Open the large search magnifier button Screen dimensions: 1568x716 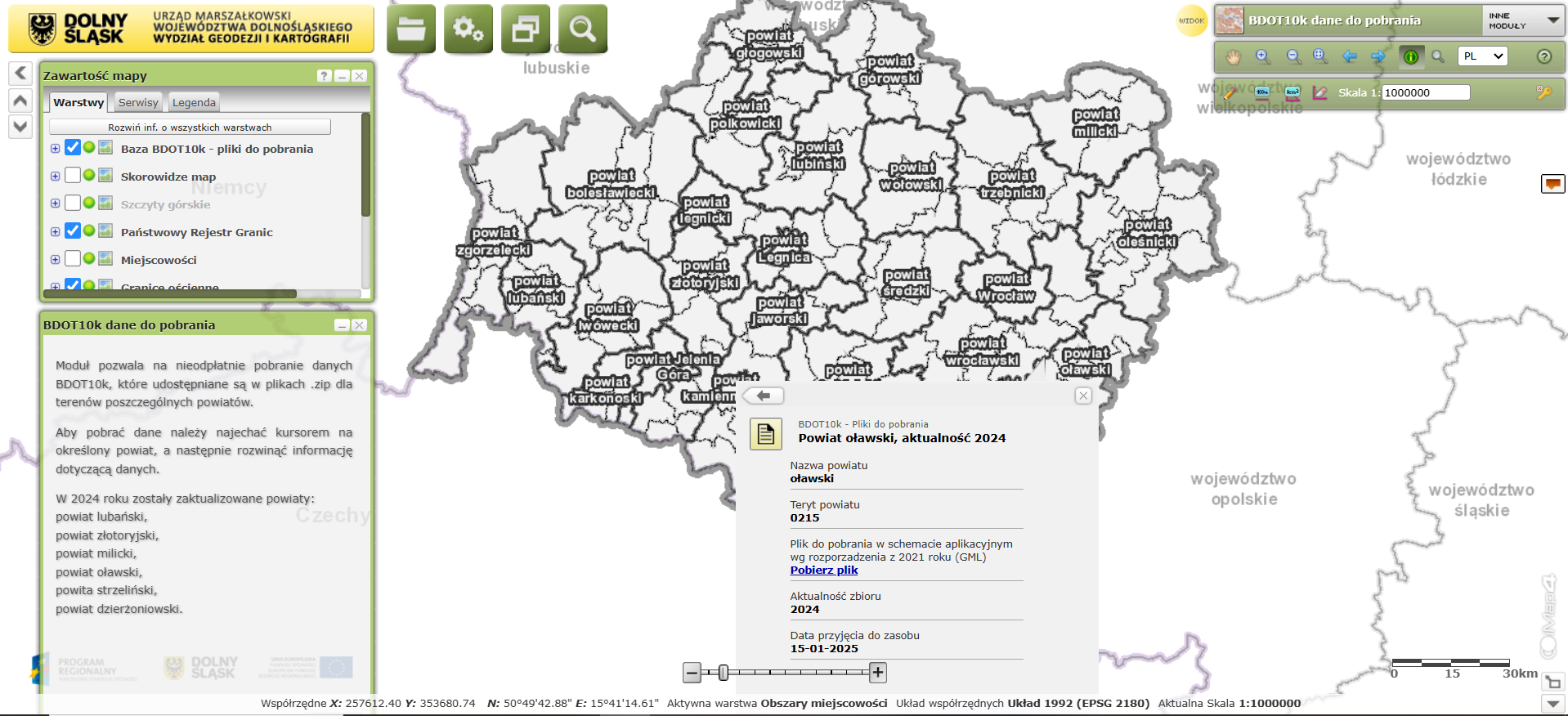pos(582,29)
